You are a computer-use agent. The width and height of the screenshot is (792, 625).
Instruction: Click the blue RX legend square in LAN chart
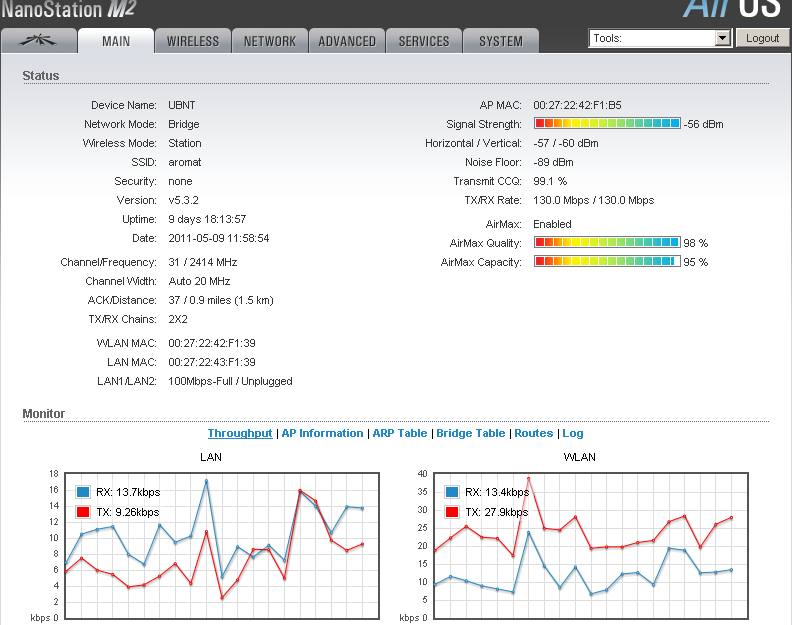[83, 492]
